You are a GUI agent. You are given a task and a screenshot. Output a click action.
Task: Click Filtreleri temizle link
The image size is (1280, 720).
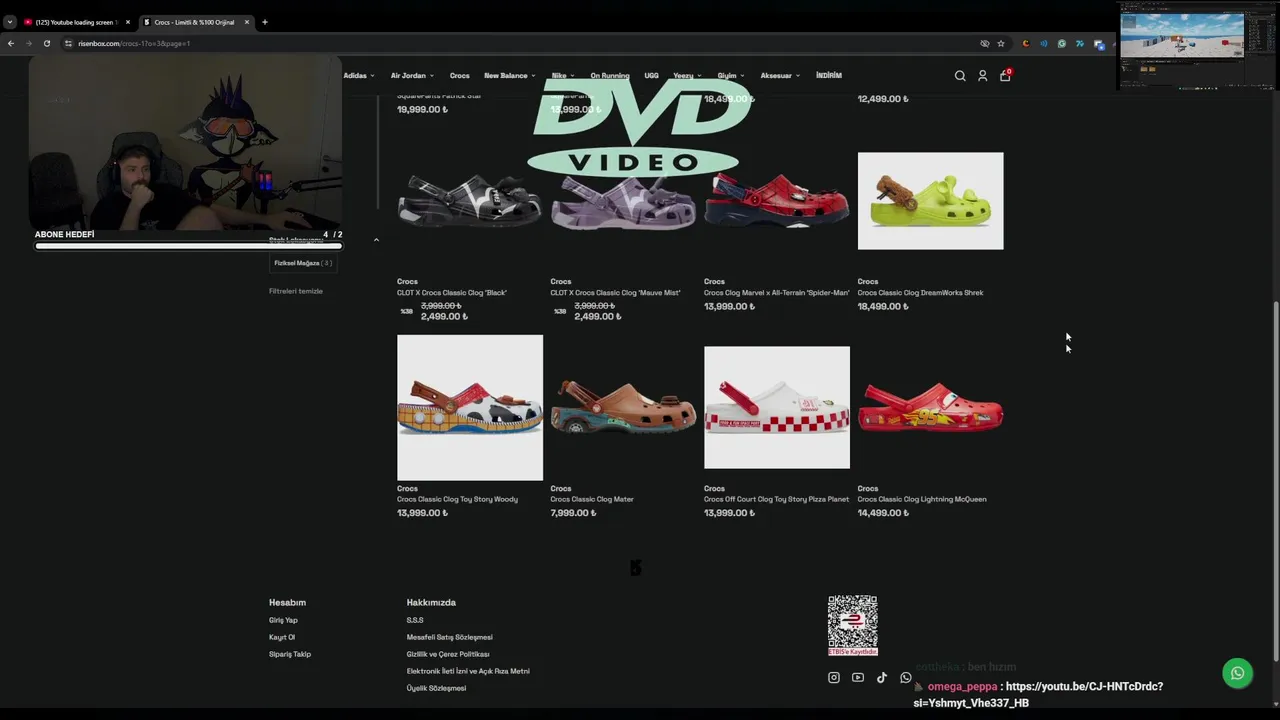pos(296,291)
